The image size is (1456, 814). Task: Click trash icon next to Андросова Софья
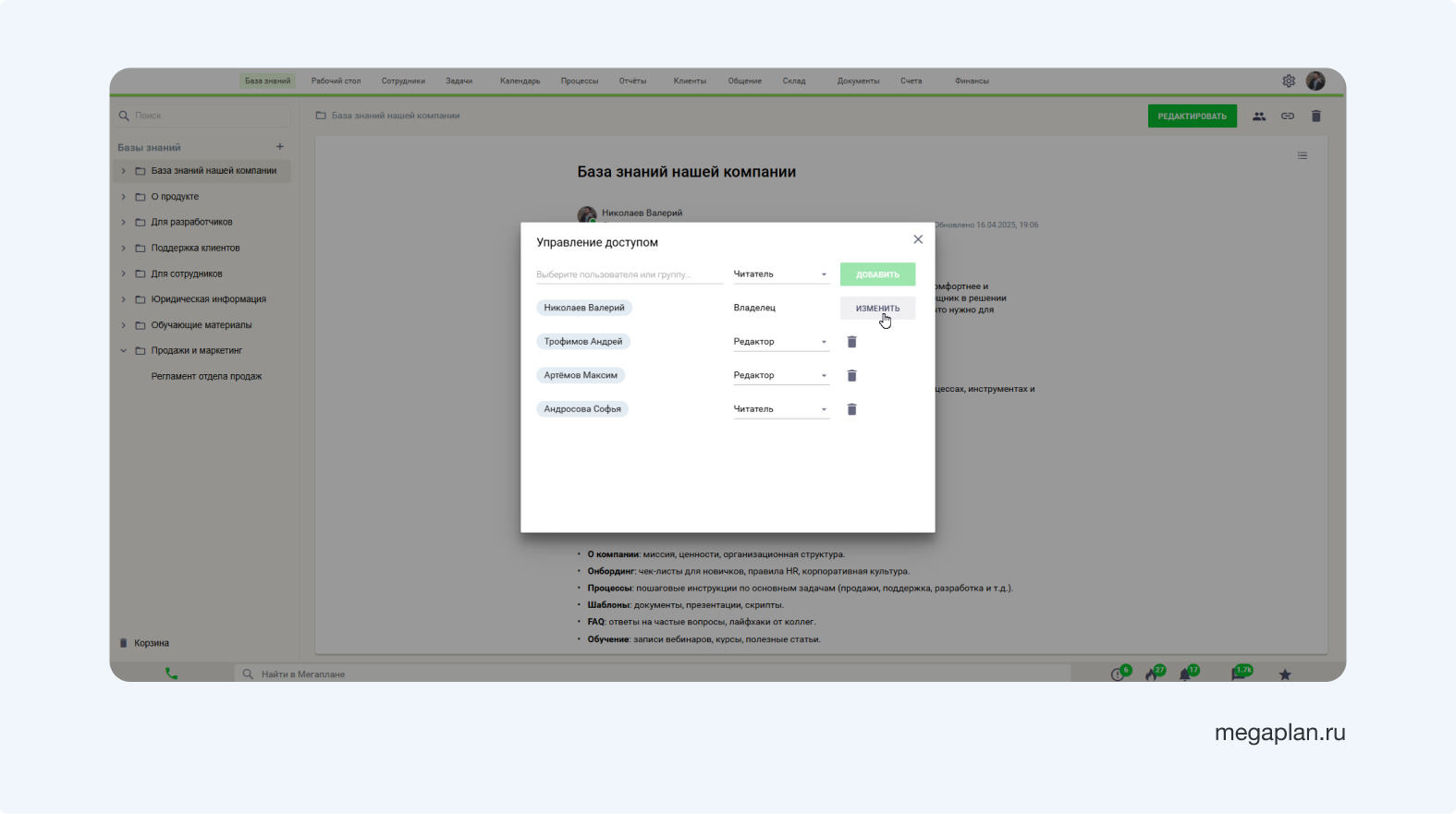click(851, 409)
